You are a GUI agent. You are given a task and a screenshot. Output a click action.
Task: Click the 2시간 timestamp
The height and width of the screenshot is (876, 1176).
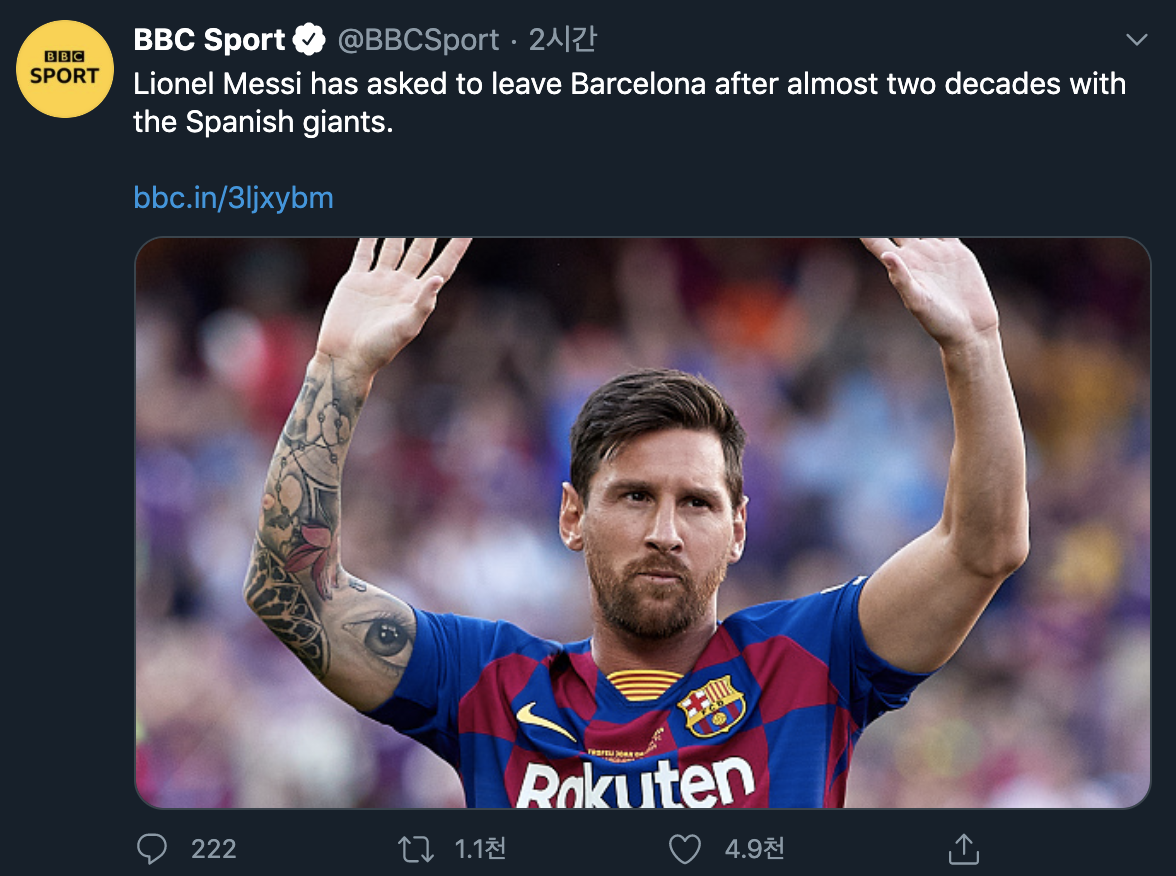click(x=562, y=40)
